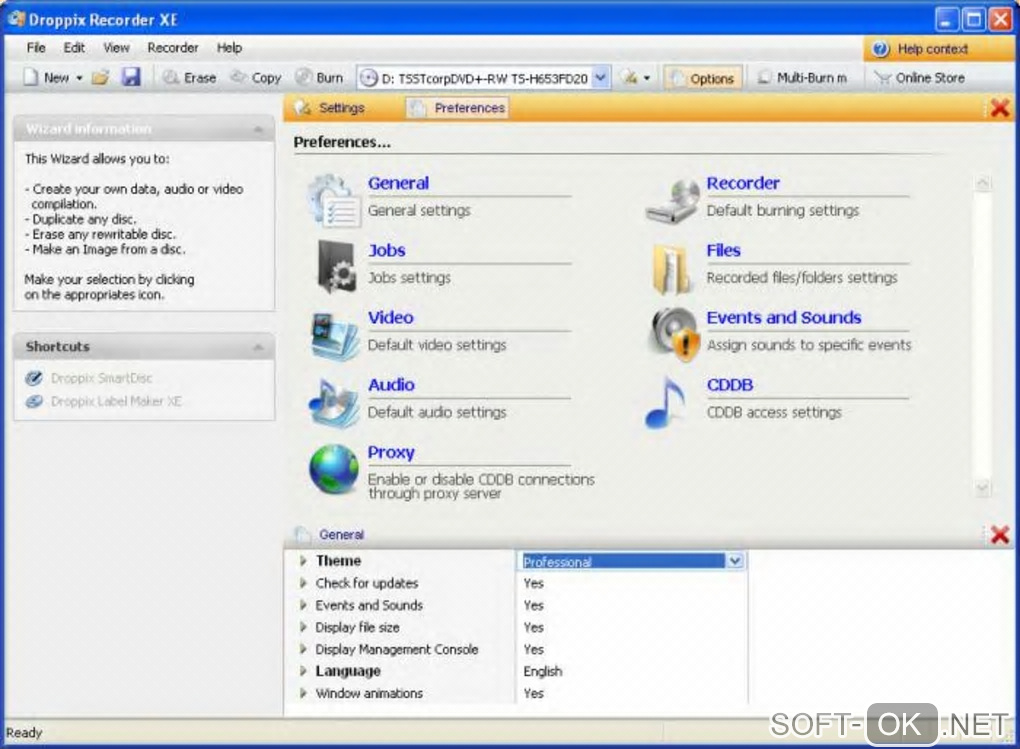
Task: Open the Theme Professional dropdown
Action: [x=735, y=561]
